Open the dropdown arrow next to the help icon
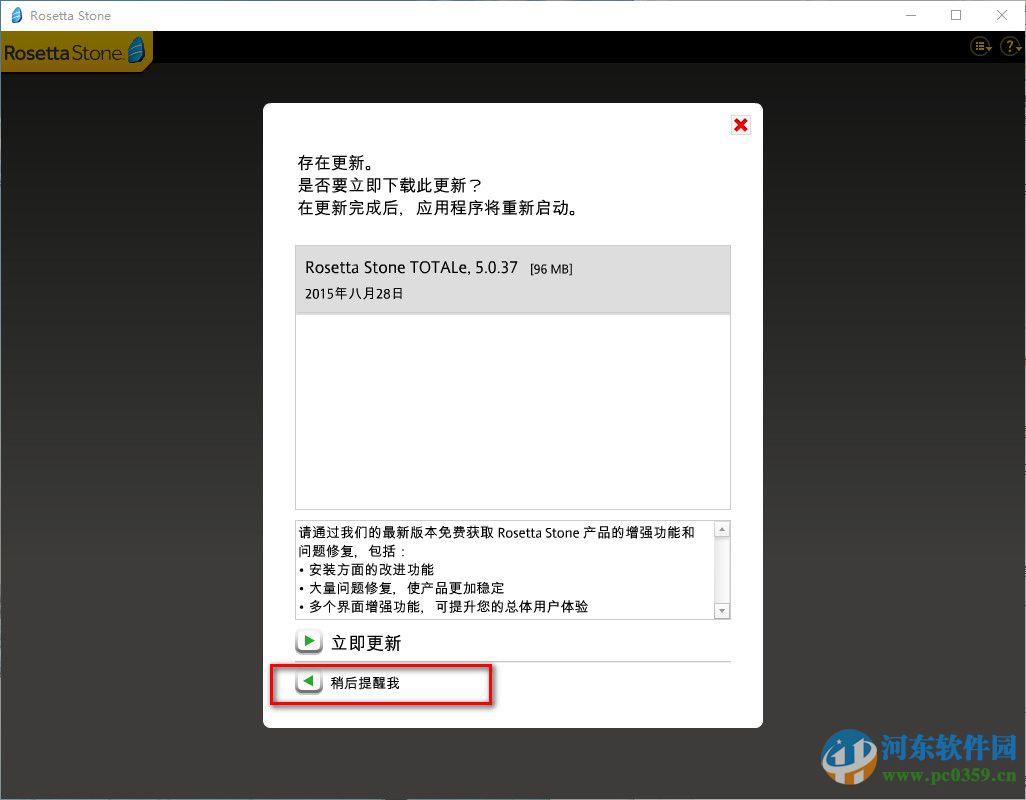The image size is (1026, 800). click(x=1020, y=47)
